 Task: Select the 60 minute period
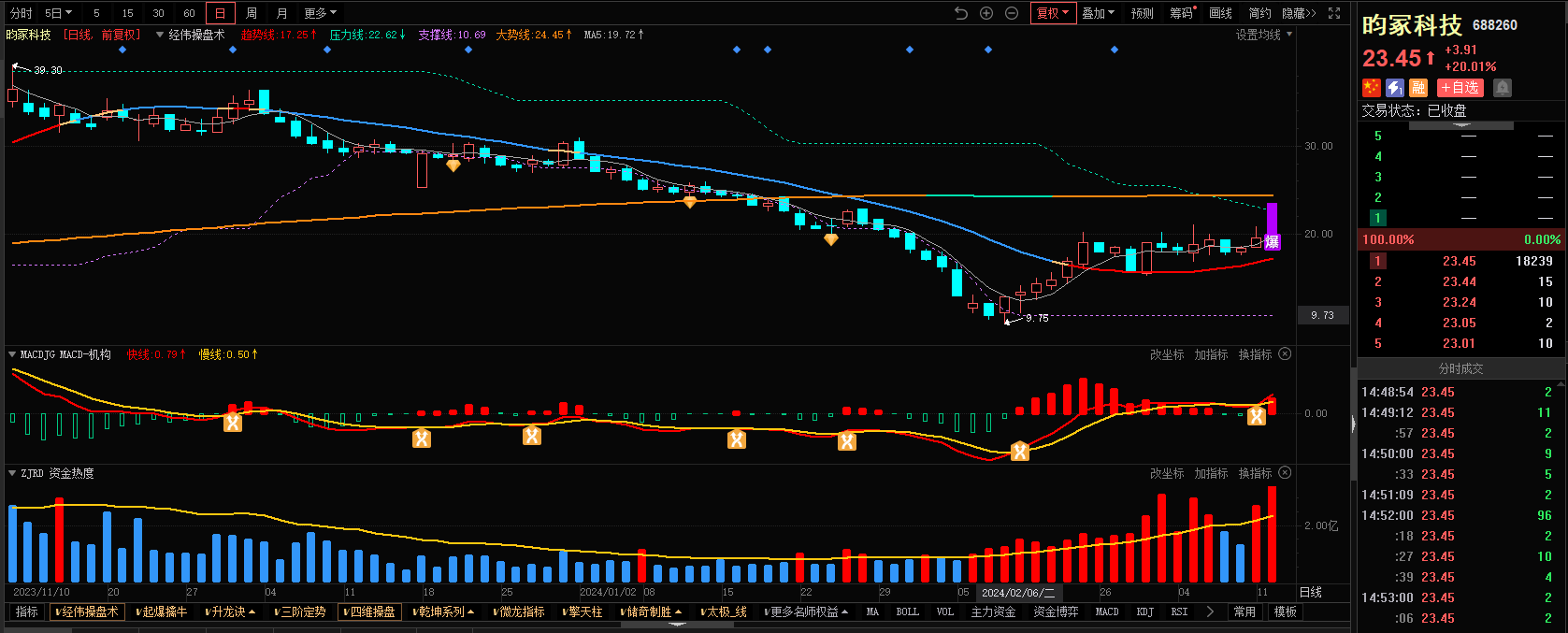(x=189, y=13)
